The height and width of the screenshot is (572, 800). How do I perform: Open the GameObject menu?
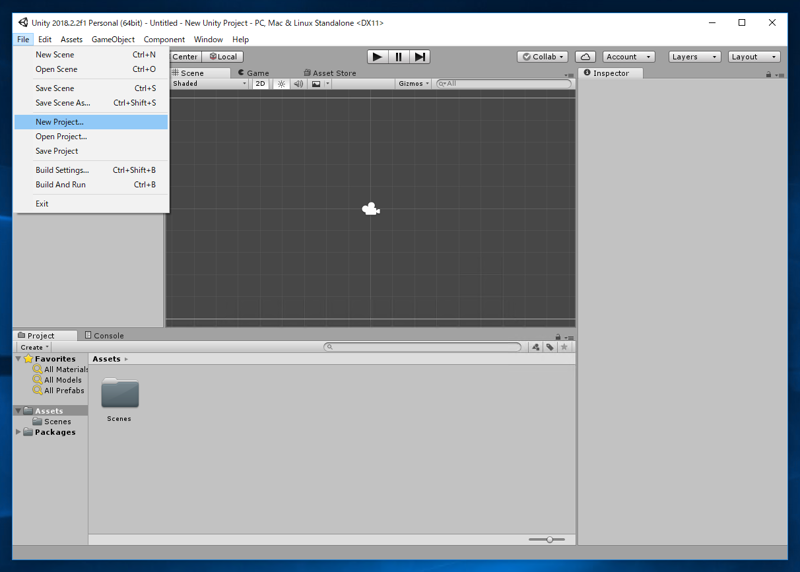tap(113, 39)
